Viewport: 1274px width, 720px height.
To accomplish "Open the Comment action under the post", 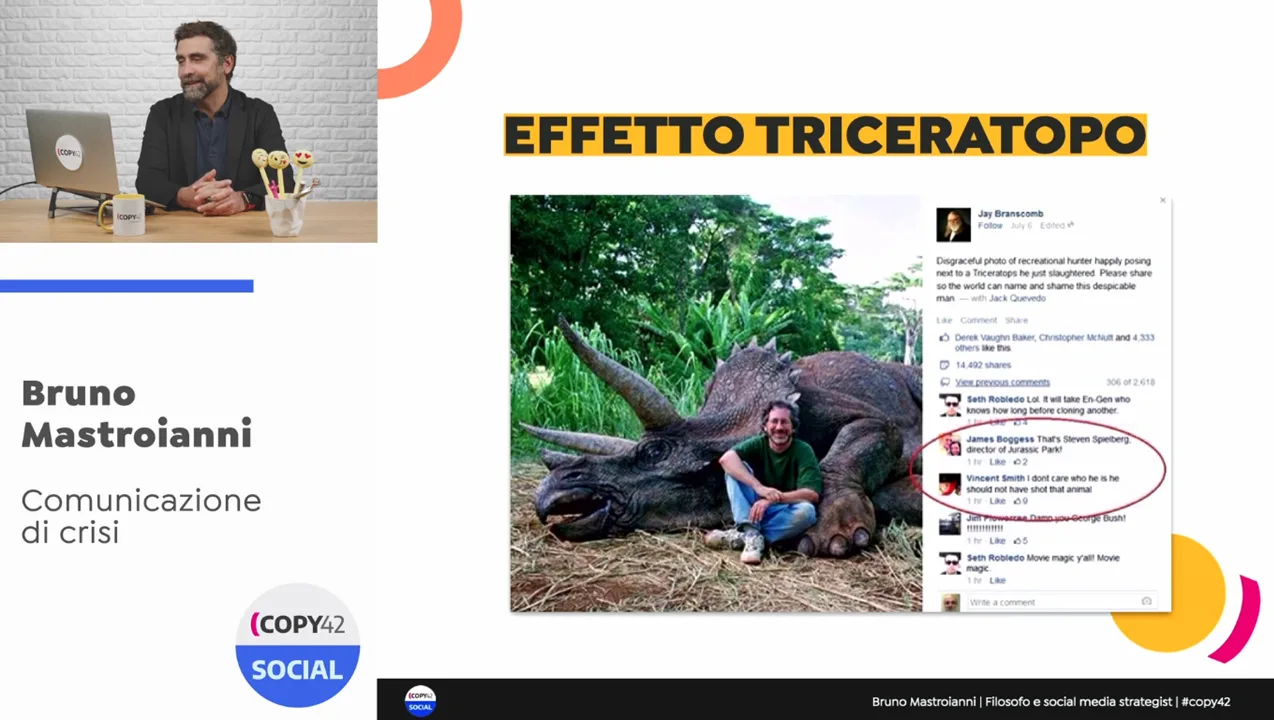I will point(978,320).
